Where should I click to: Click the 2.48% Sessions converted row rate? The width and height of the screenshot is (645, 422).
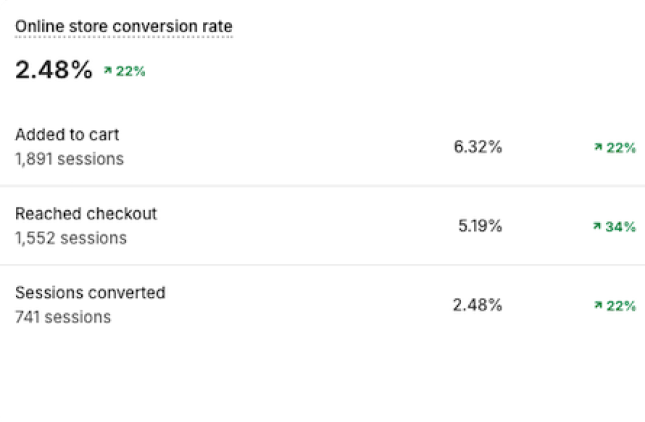tap(477, 305)
